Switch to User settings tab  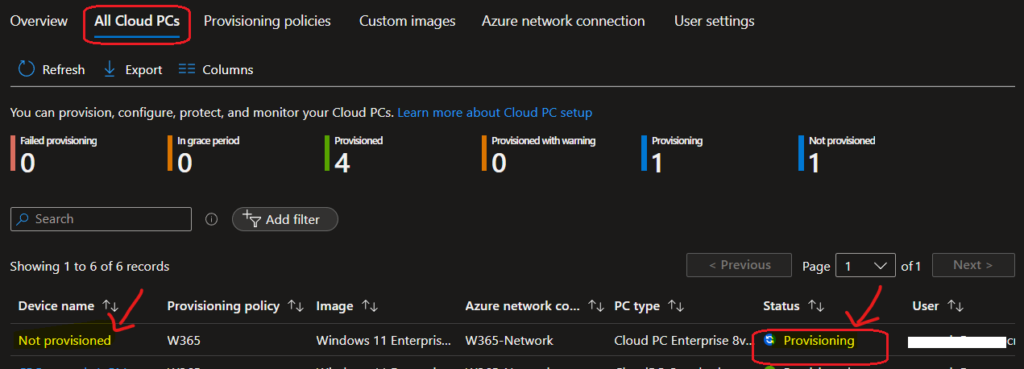[714, 21]
